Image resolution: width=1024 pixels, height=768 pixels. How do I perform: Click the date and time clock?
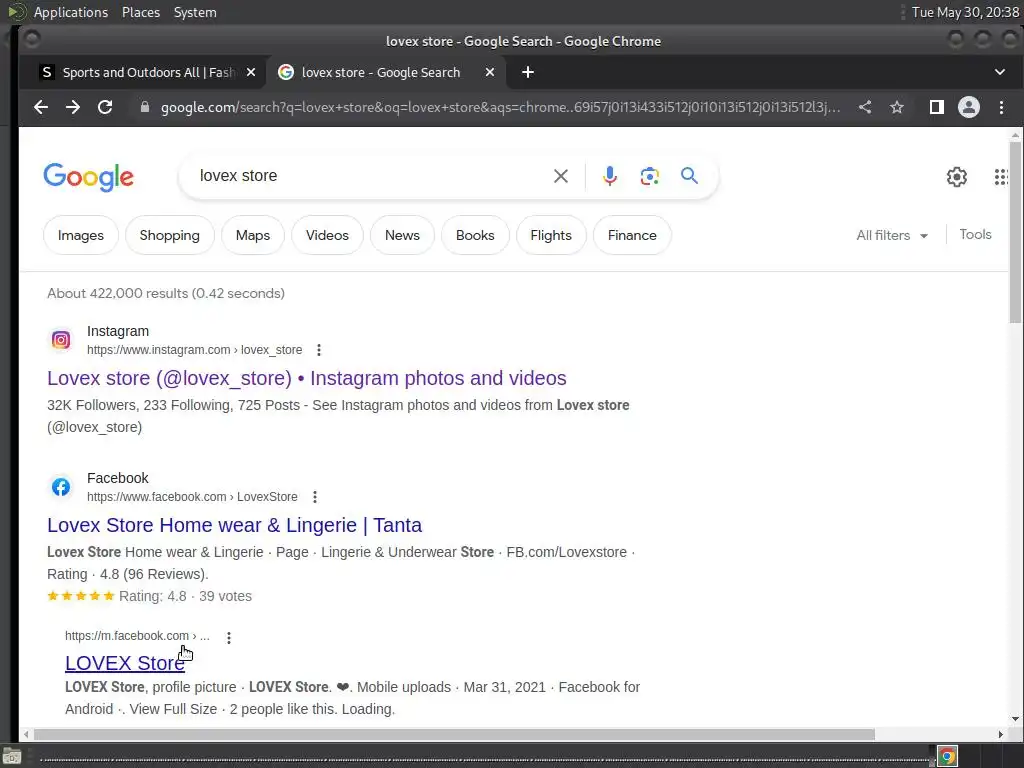coord(965,12)
